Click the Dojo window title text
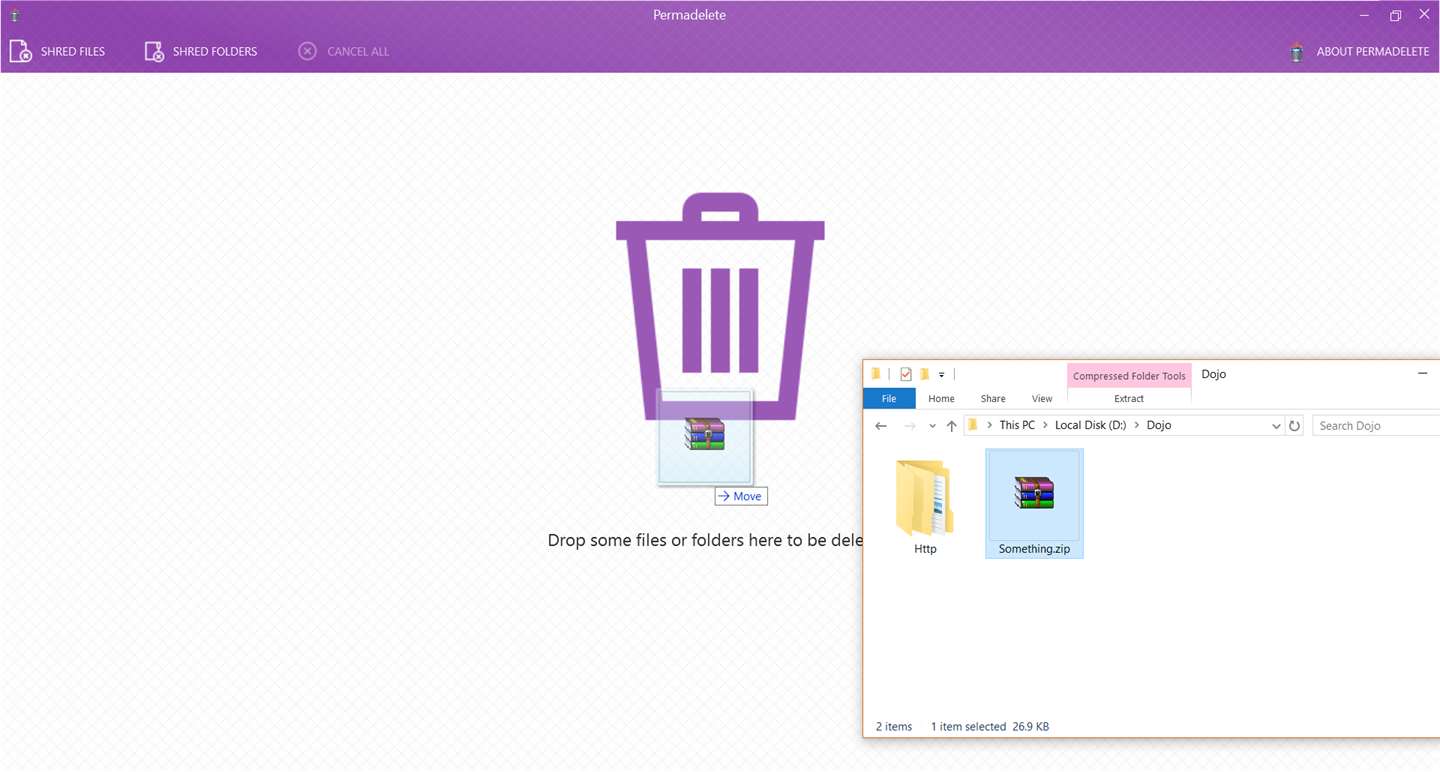 [x=1213, y=374]
